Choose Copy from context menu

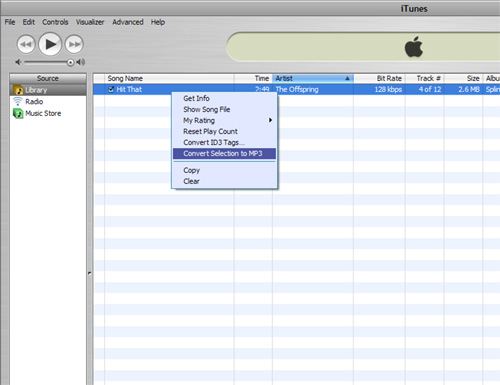tap(224, 170)
